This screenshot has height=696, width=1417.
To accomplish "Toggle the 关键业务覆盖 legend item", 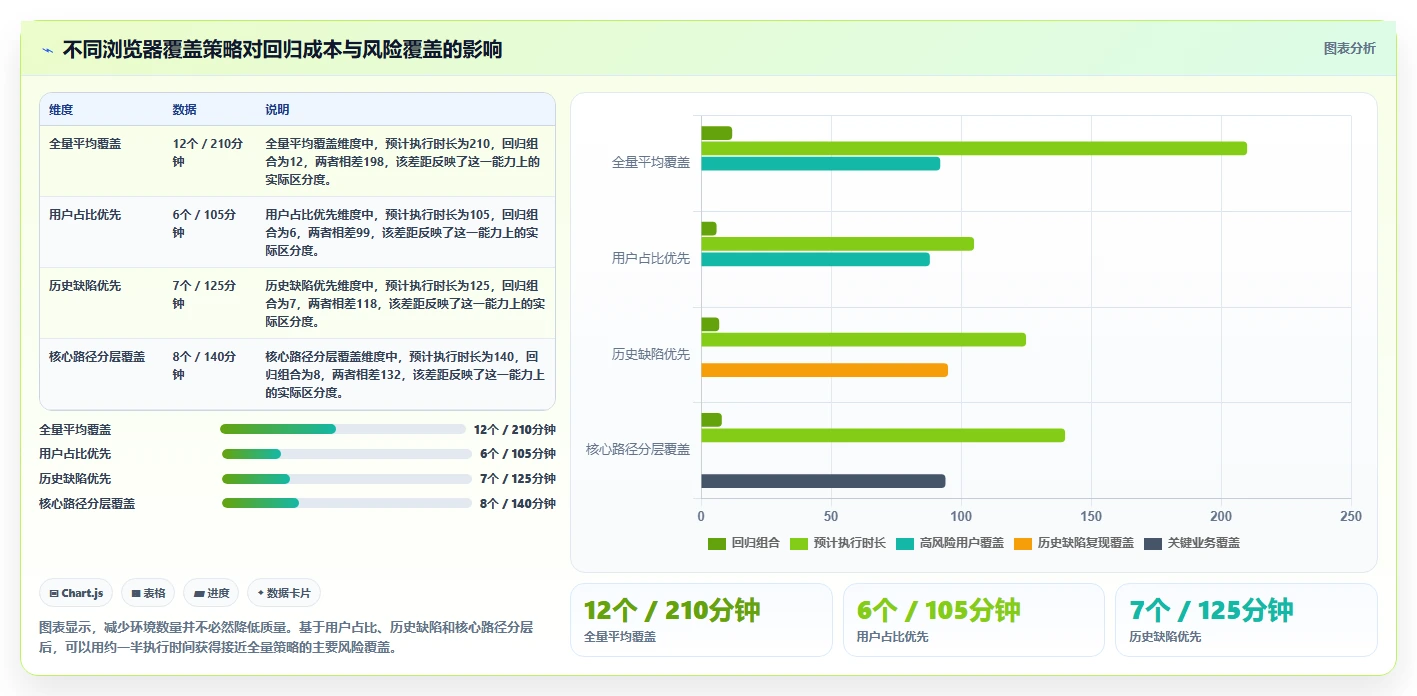I will [1192, 543].
